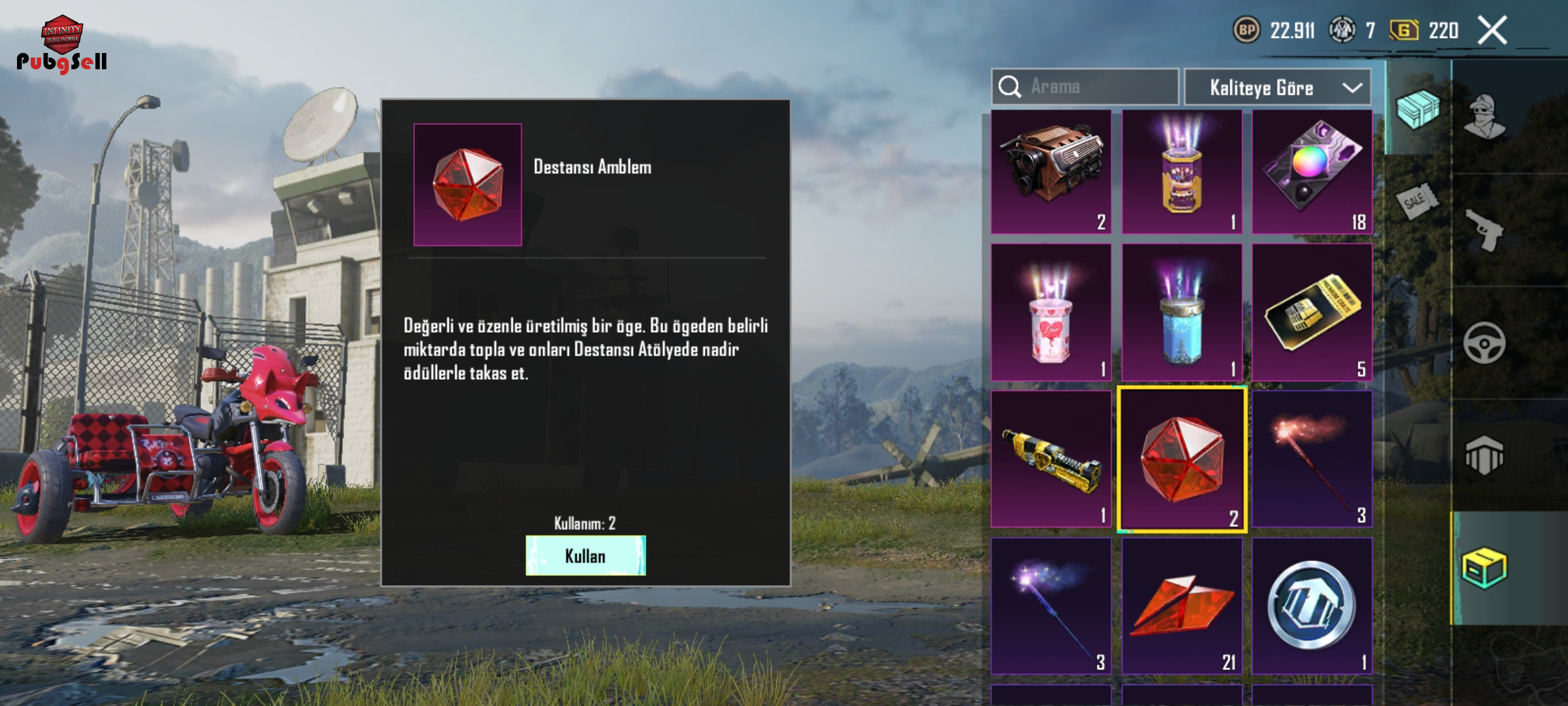This screenshot has height=706, width=1568.
Task: Select the silver coin token item
Action: click(1312, 606)
